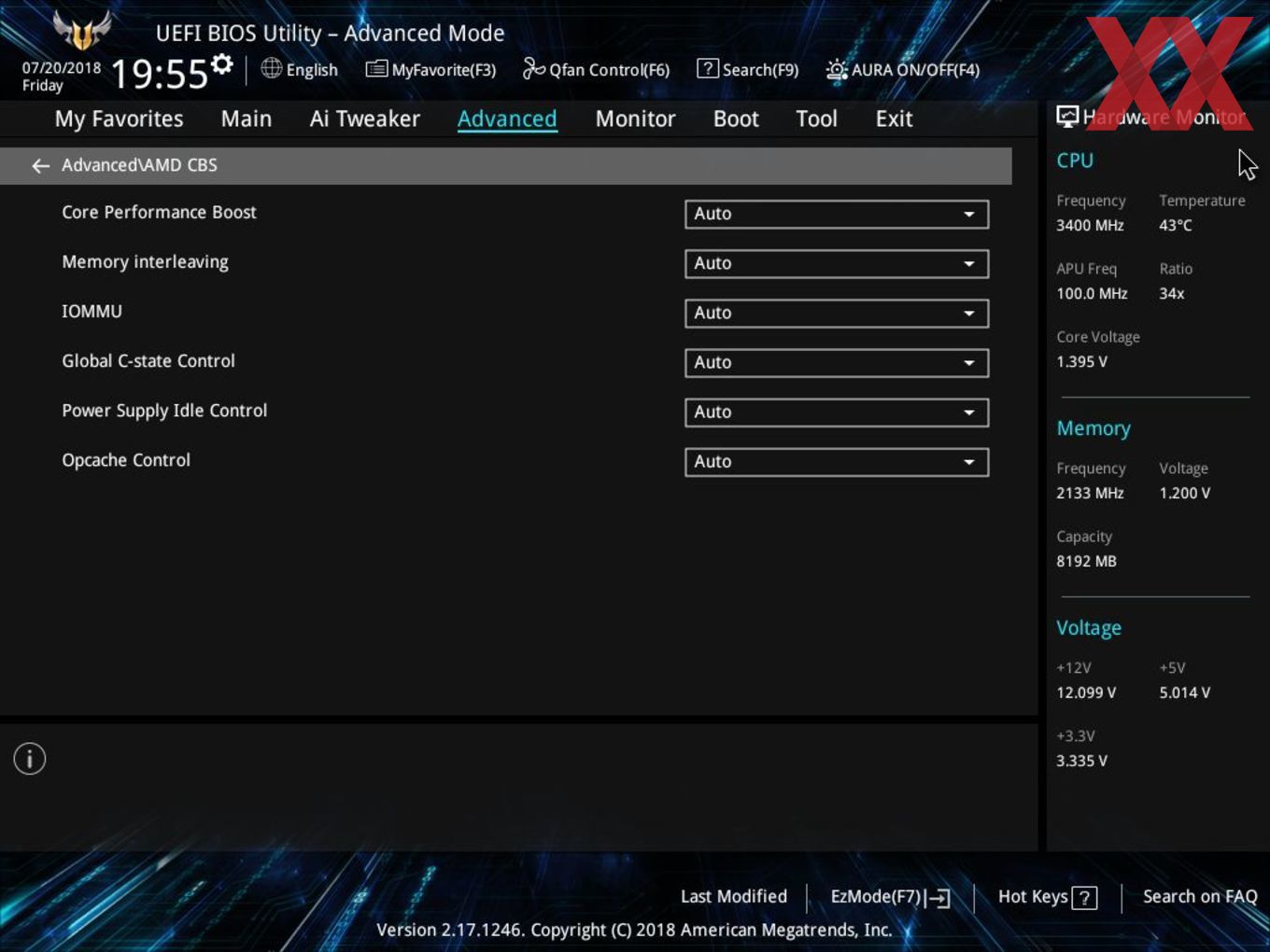Open Hot Keys help

click(x=1047, y=897)
